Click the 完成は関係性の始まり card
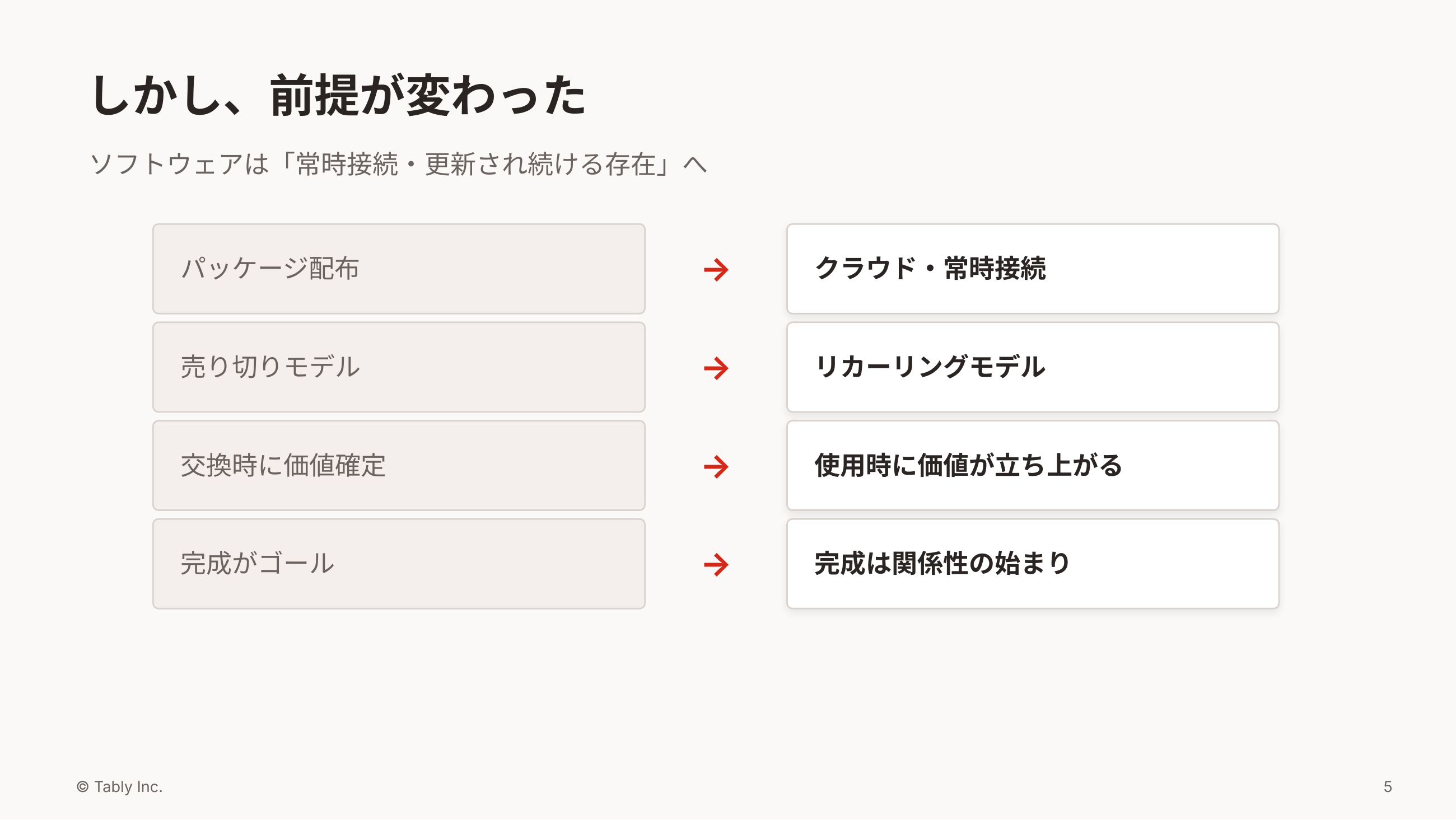Screen dimensions: 1456x820 pos(1032,564)
